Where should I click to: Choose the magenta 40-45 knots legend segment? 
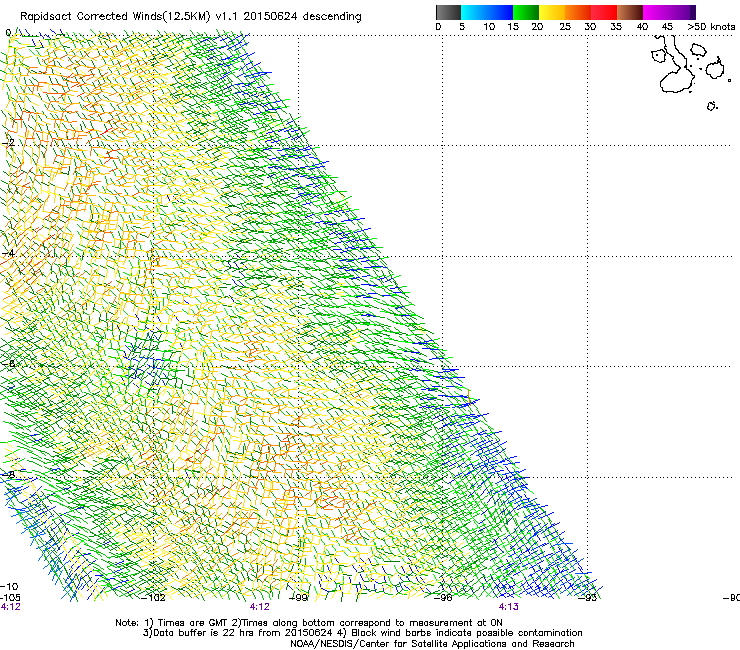click(656, 12)
